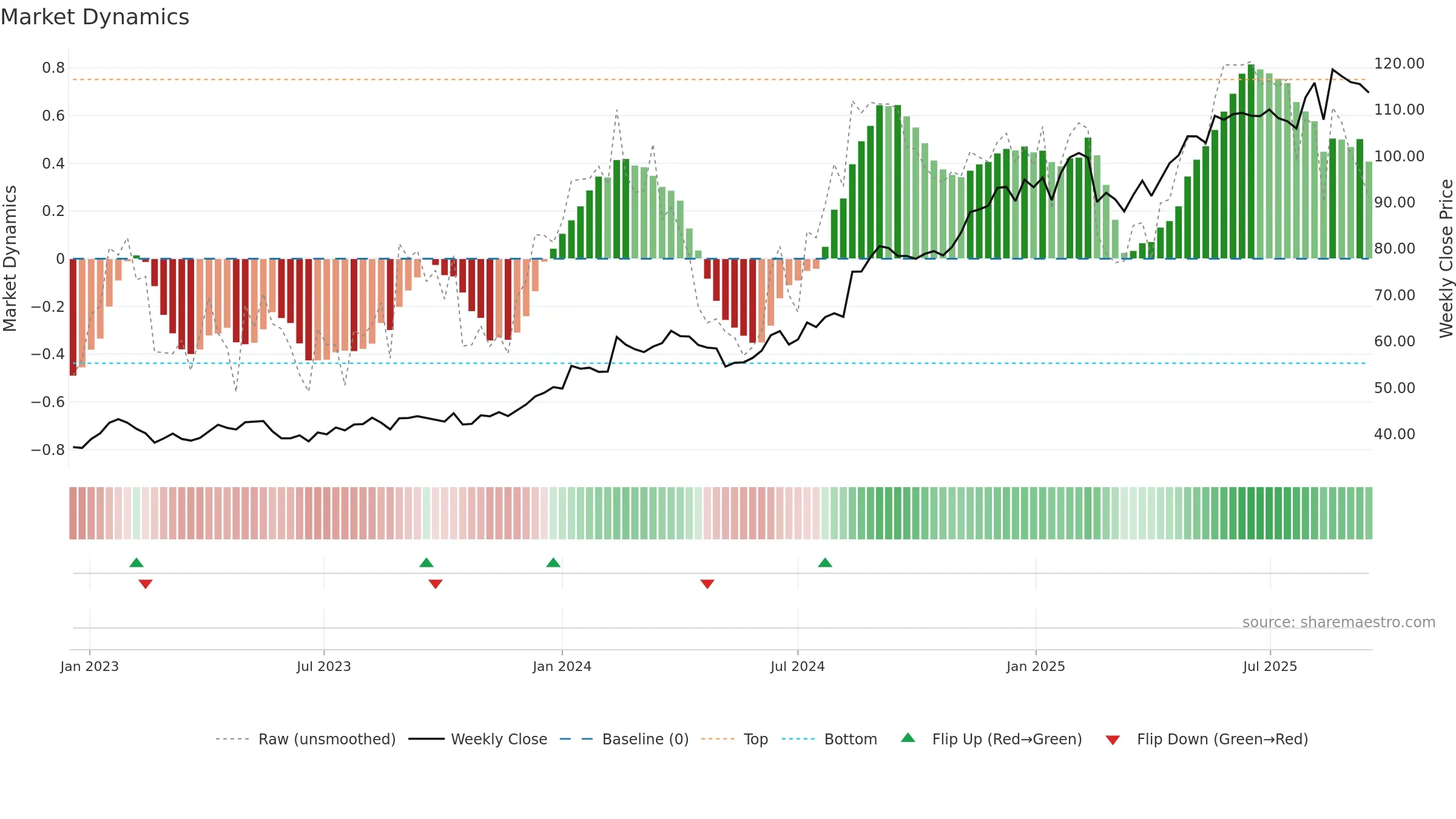Image resolution: width=1456 pixels, height=819 pixels.
Task: Click the Jul 2025 x-axis label
Action: (x=1270, y=666)
